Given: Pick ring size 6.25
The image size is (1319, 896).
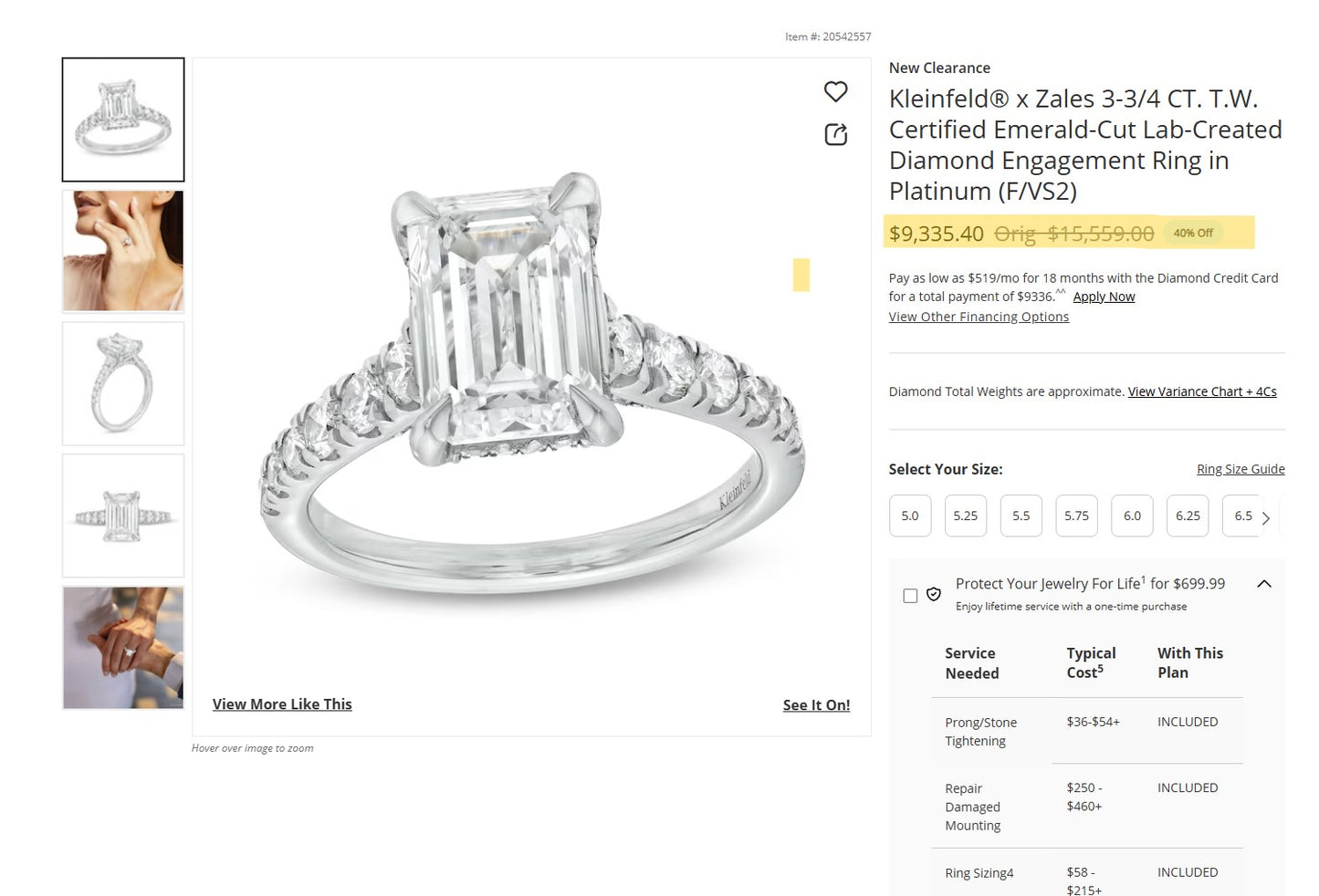Looking at the screenshot, I should tap(1188, 516).
